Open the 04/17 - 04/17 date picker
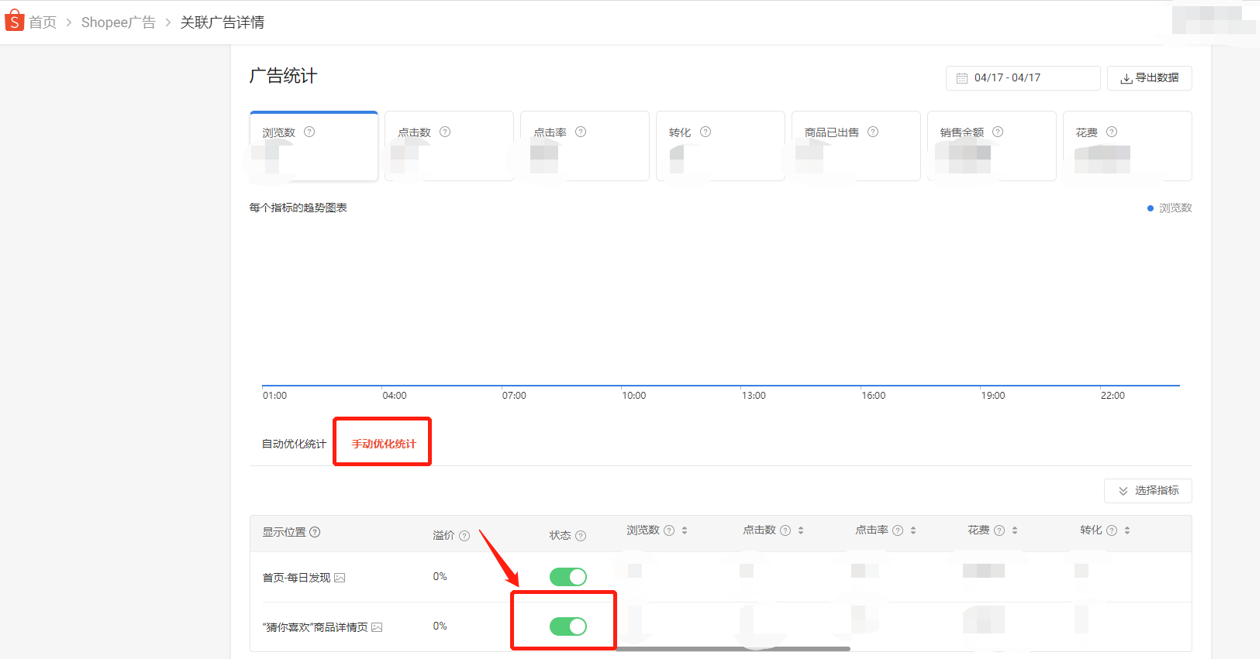The width and height of the screenshot is (1260, 661). [1022, 78]
